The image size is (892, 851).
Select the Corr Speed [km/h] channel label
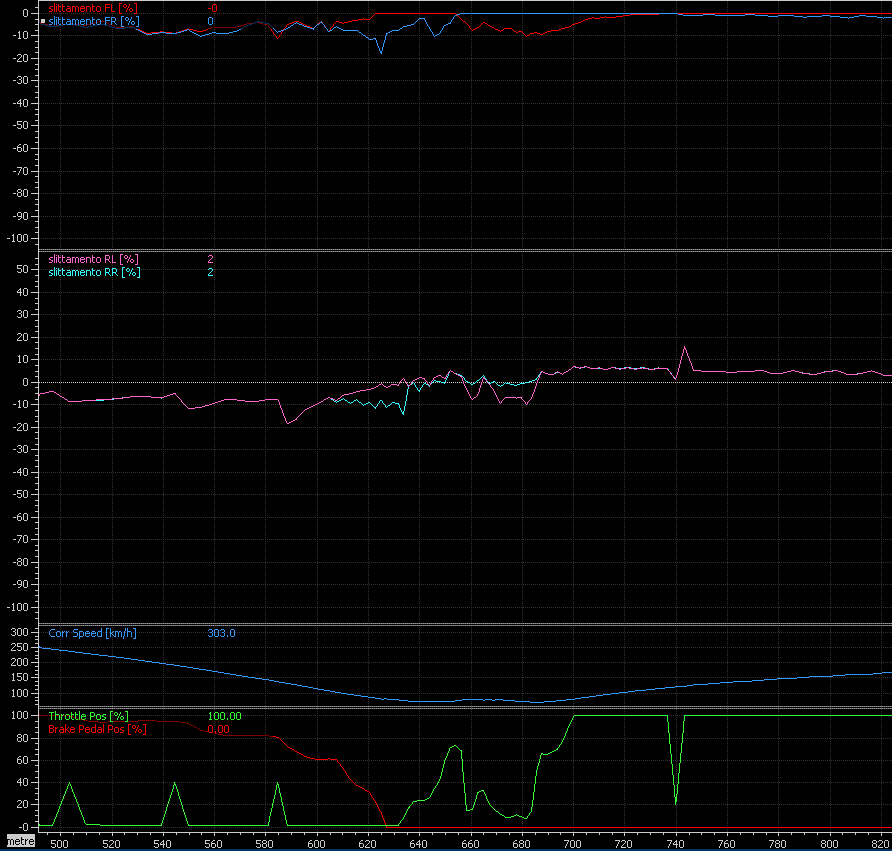point(92,633)
